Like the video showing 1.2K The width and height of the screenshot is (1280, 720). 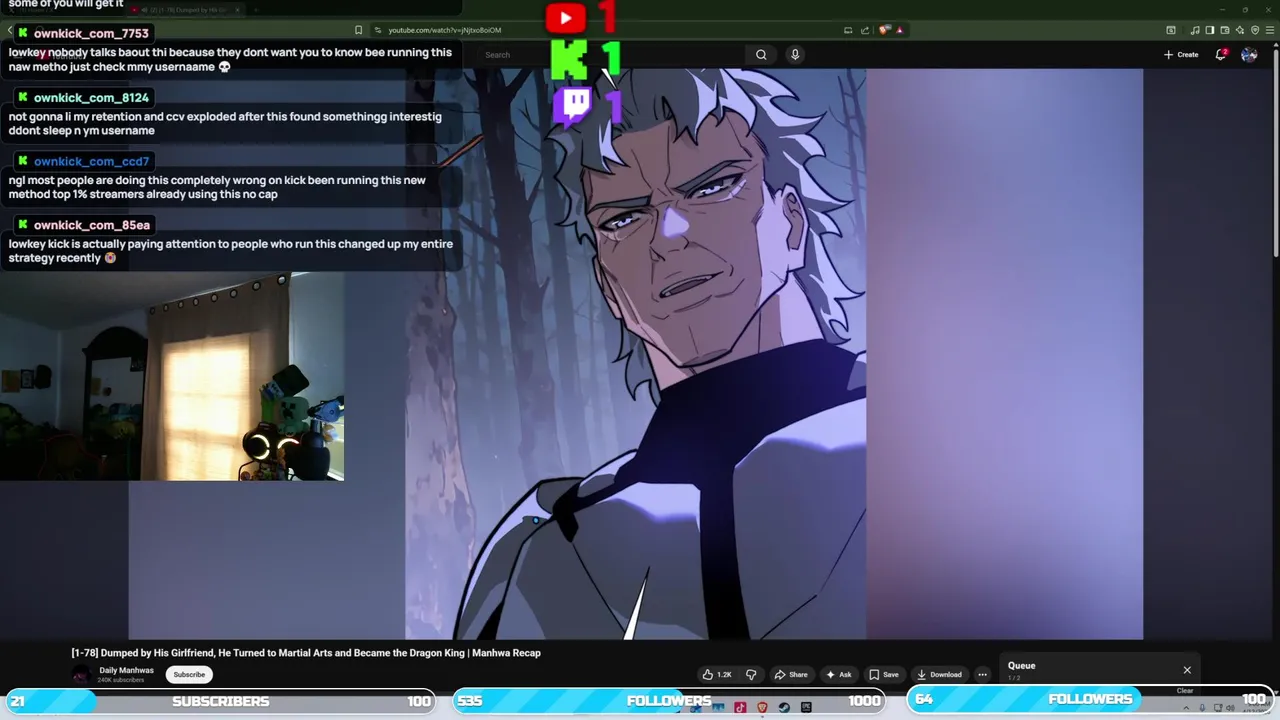tap(717, 675)
